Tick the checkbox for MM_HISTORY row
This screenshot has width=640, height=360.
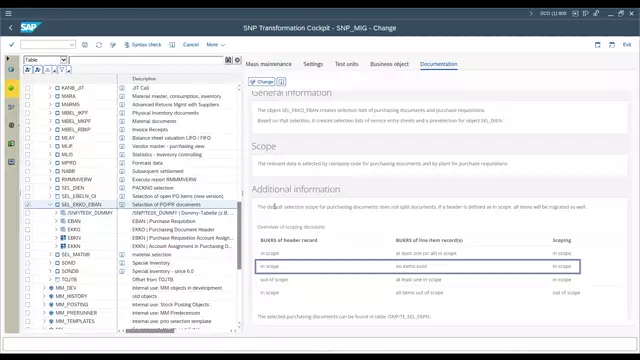point(27,296)
